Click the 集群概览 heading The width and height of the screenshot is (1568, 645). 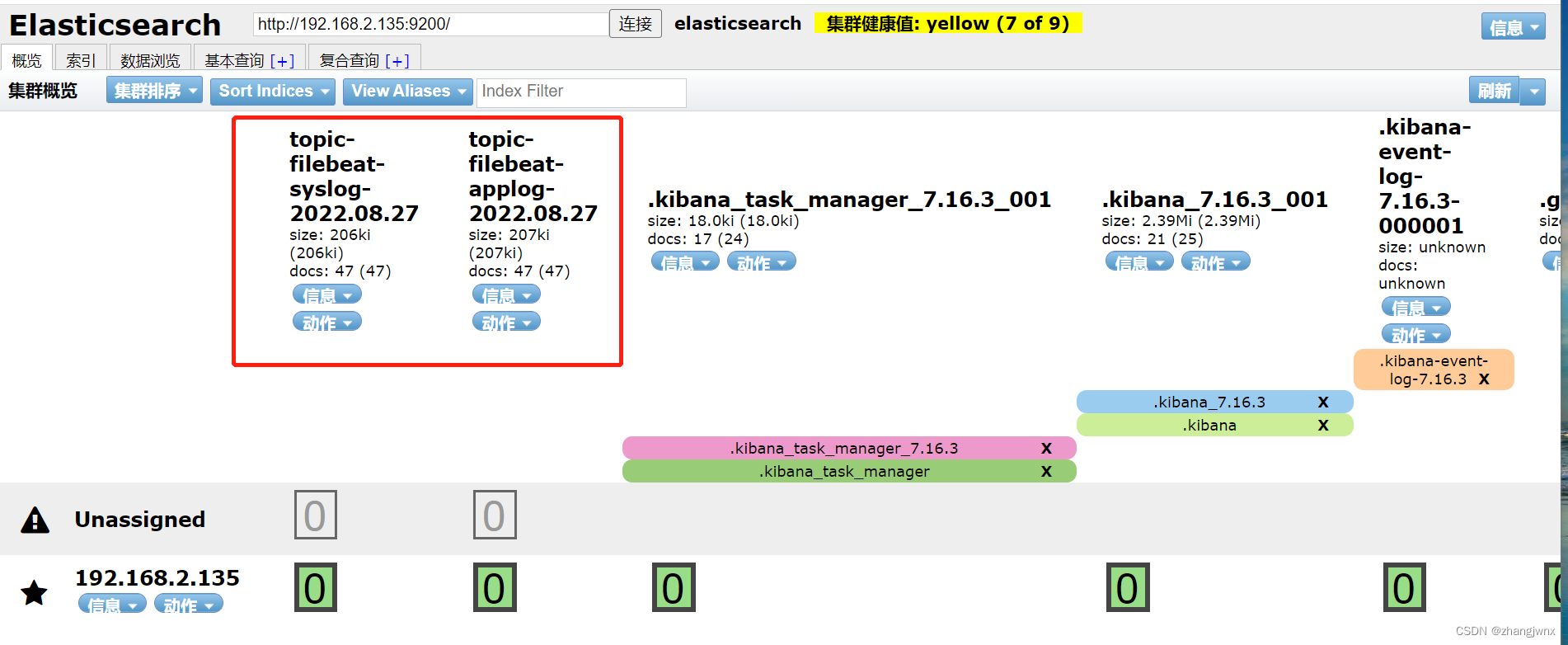pyautogui.click(x=43, y=91)
